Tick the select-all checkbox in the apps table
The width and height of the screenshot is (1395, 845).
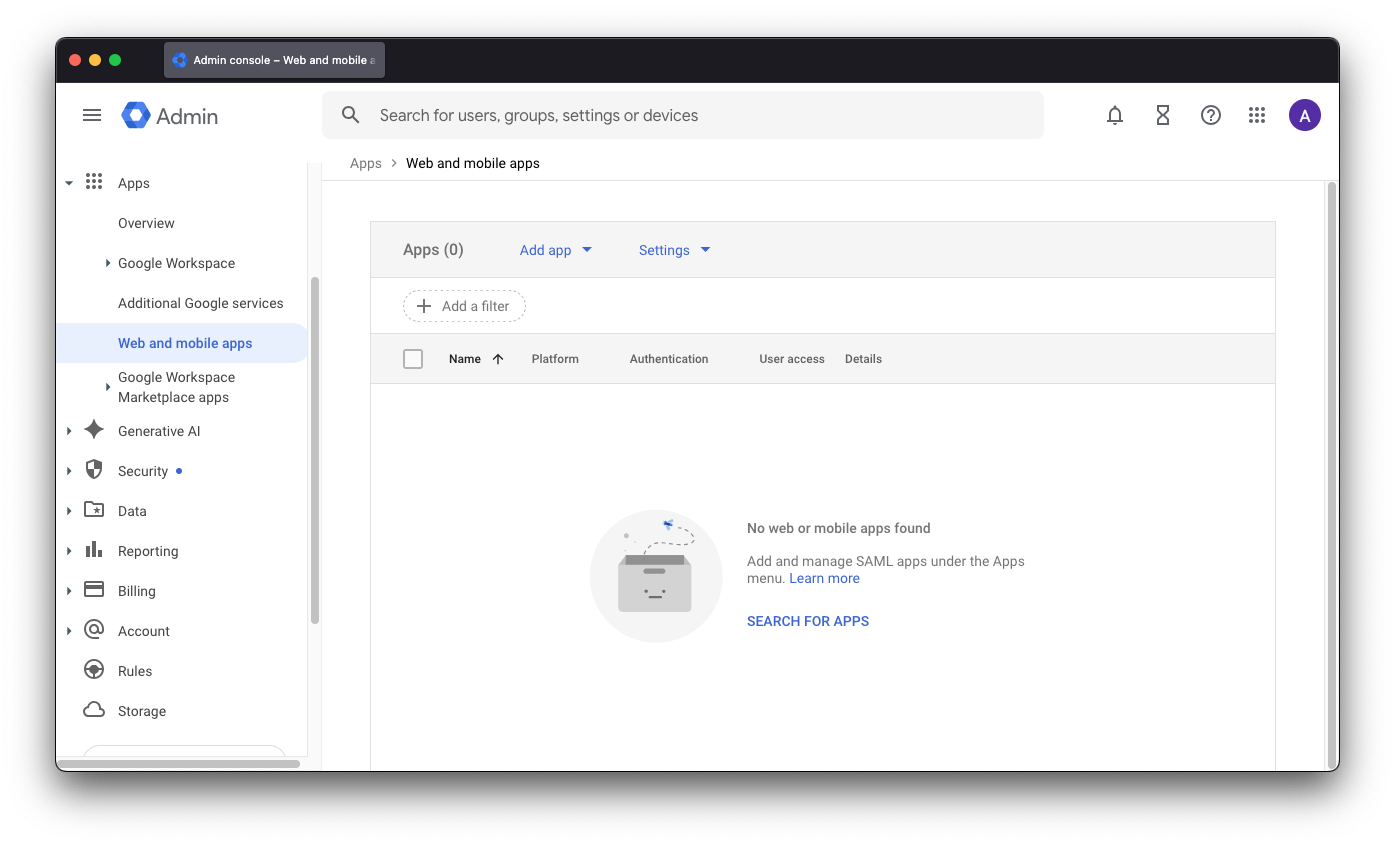coord(413,358)
